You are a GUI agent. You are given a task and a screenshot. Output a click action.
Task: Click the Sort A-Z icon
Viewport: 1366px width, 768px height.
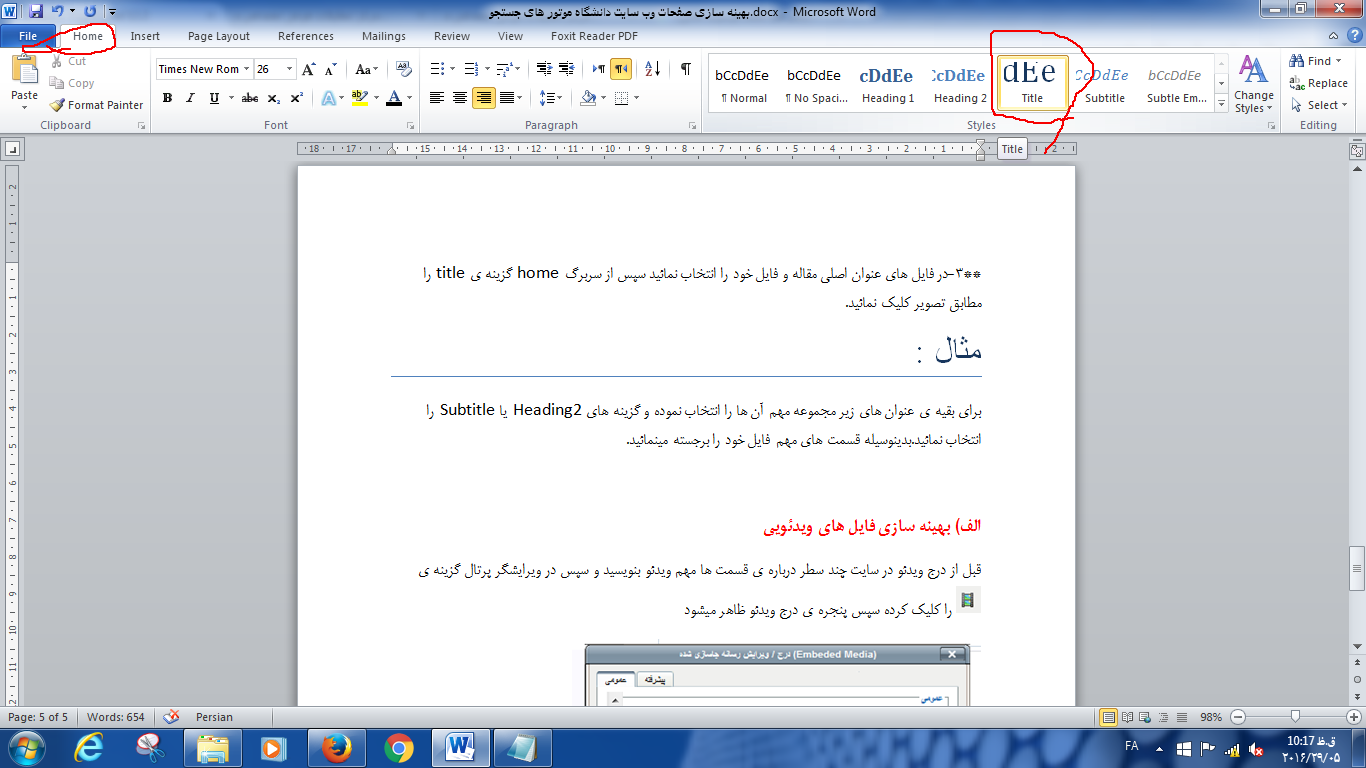point(653,69)
